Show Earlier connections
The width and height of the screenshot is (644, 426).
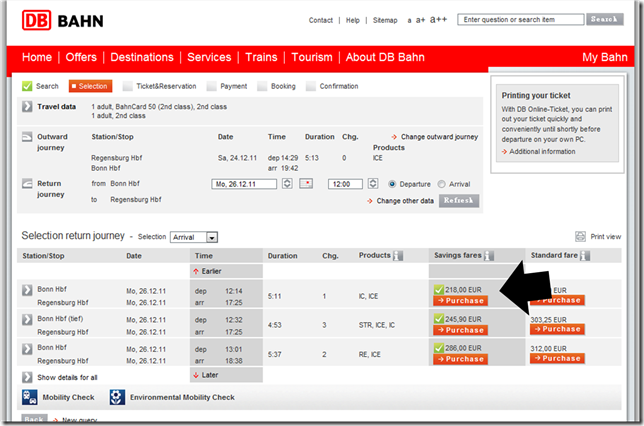[207, 271]
